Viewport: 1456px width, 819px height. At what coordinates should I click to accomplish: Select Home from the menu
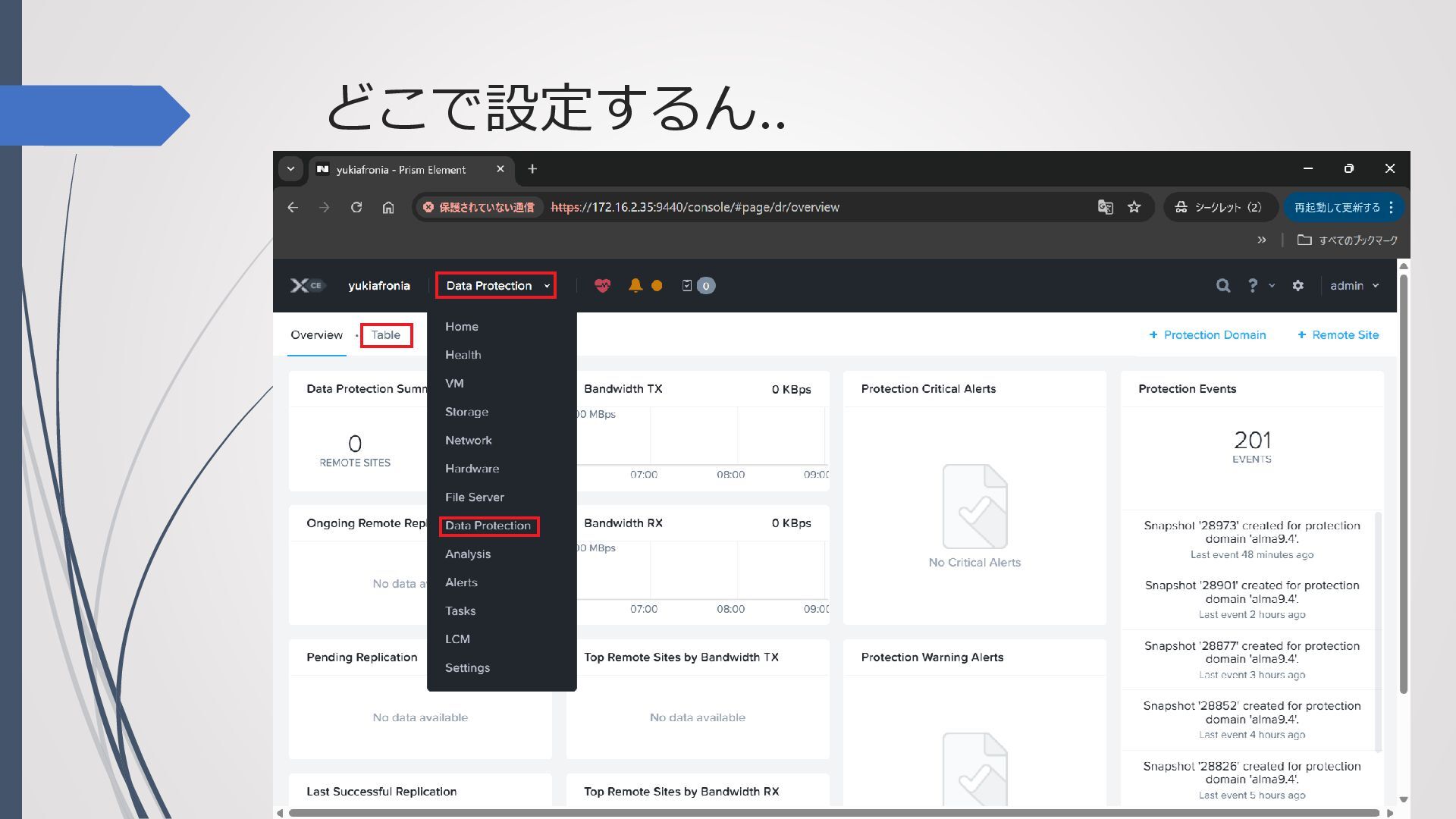tap(462, 327)
